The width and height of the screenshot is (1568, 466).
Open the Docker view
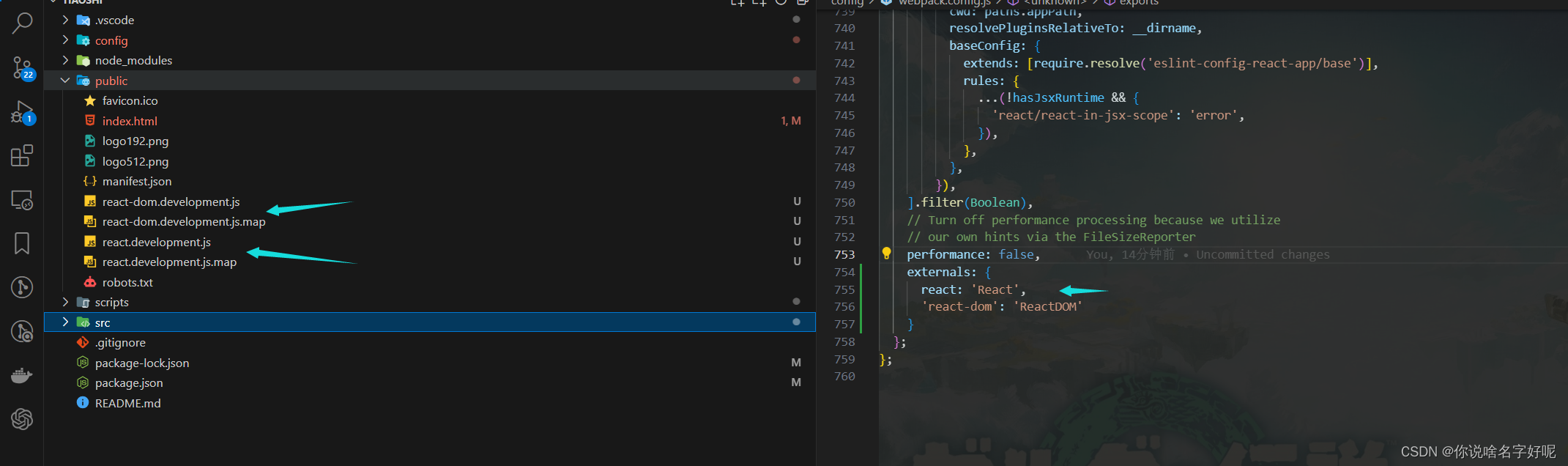pos(22,375)
